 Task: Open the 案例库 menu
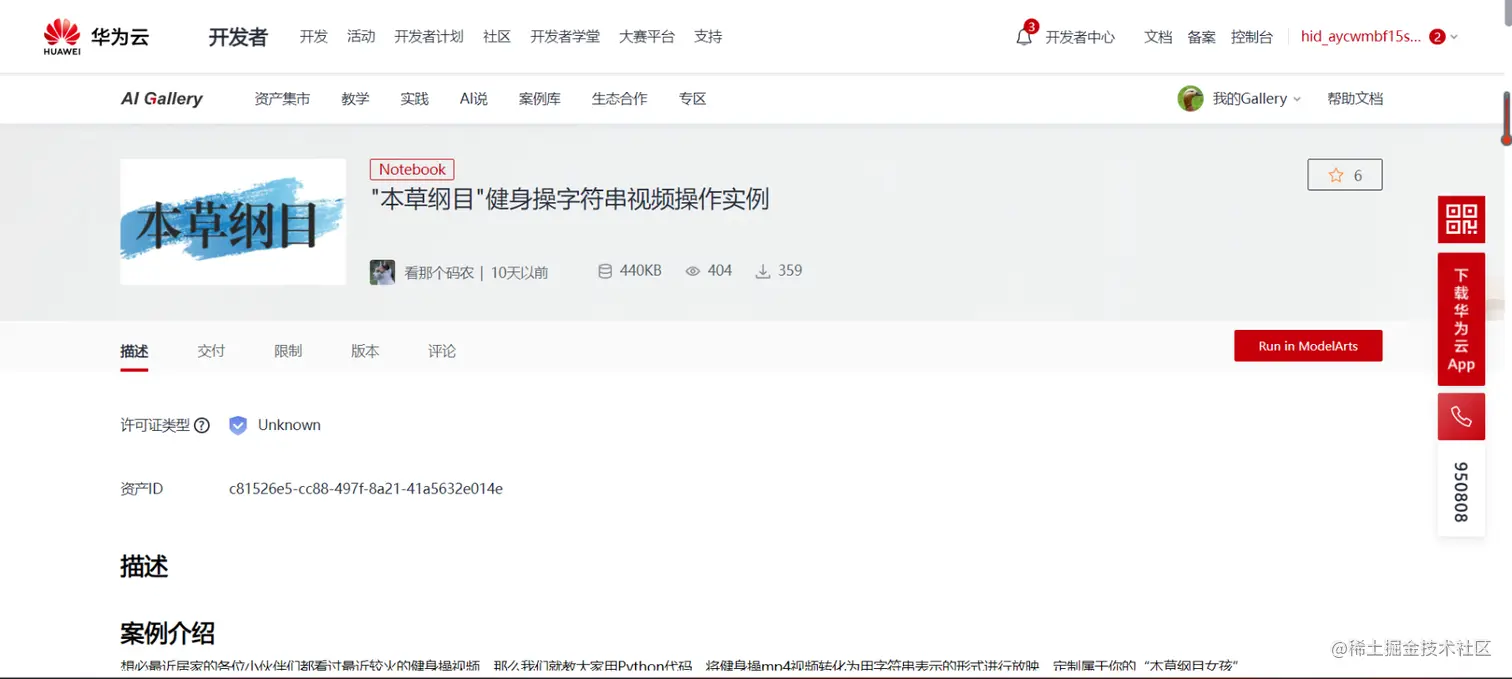(540, 99)
